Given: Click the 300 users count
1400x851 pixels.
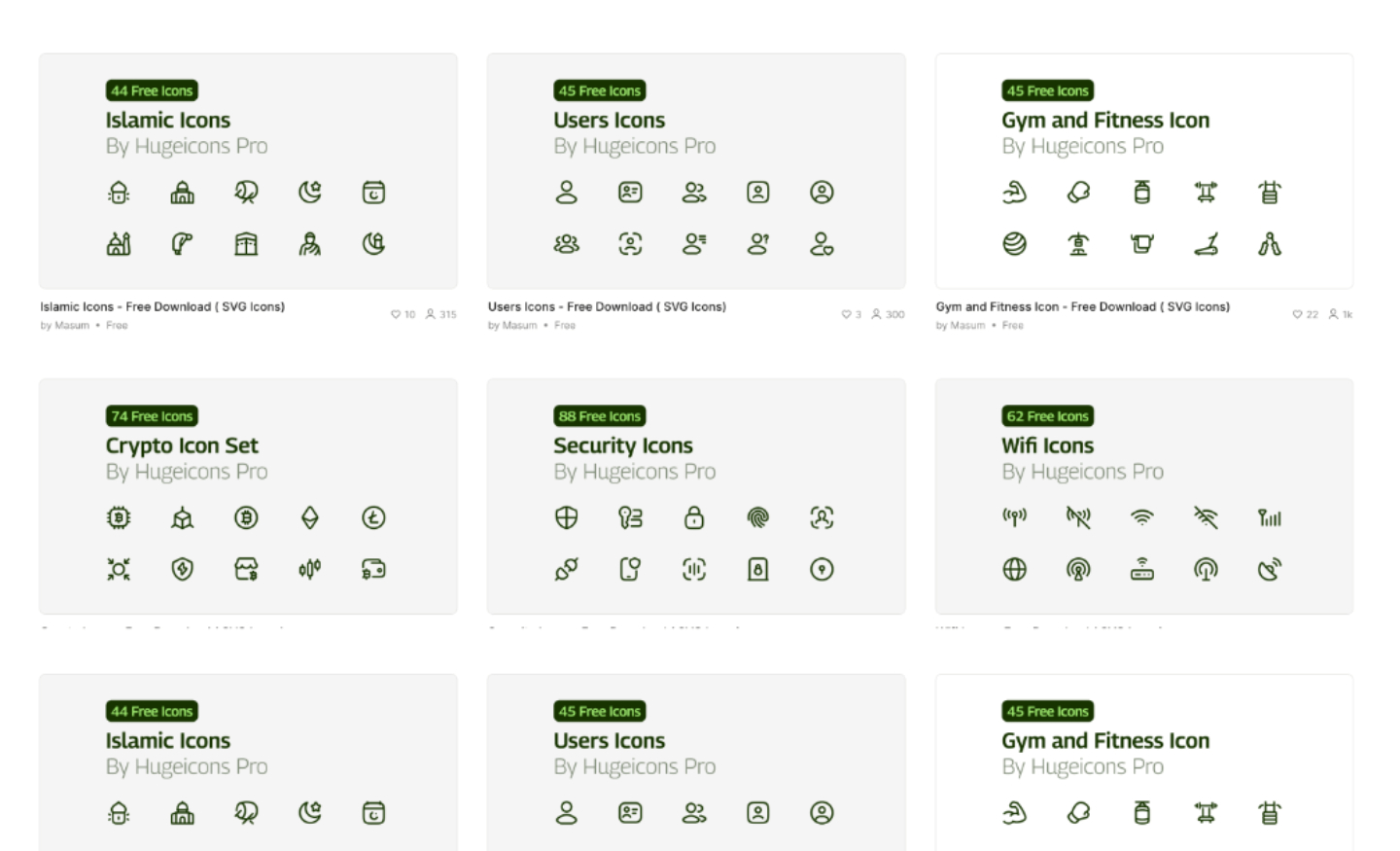Looking at the screenshot, I should [888, 314].
